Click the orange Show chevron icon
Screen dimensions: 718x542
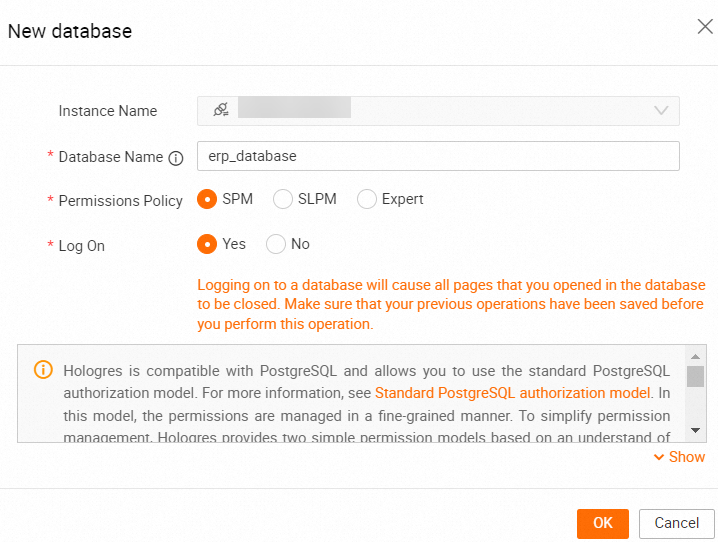click(659, 457)
